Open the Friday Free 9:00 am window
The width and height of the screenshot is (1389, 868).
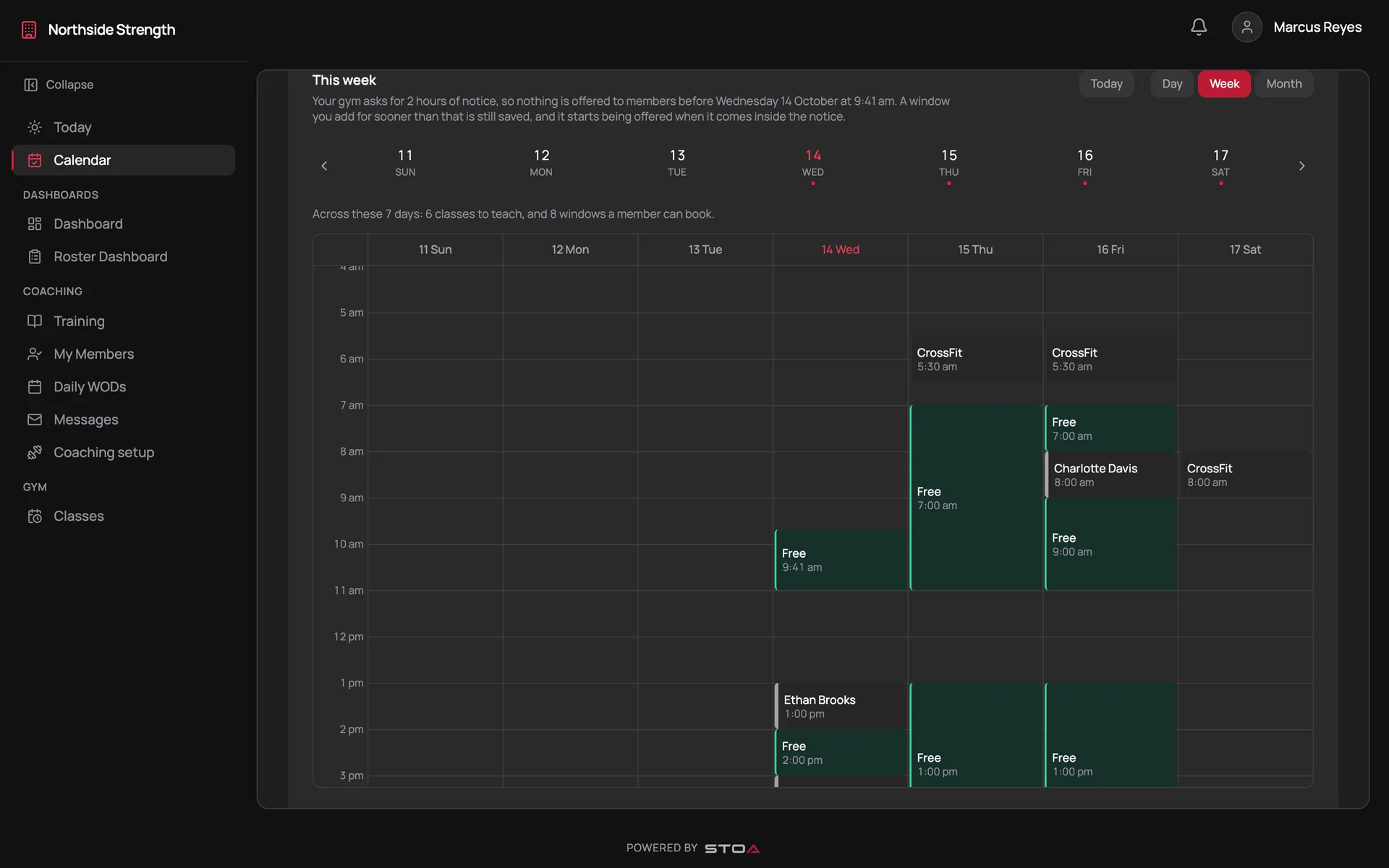(x=1110, y=544)
